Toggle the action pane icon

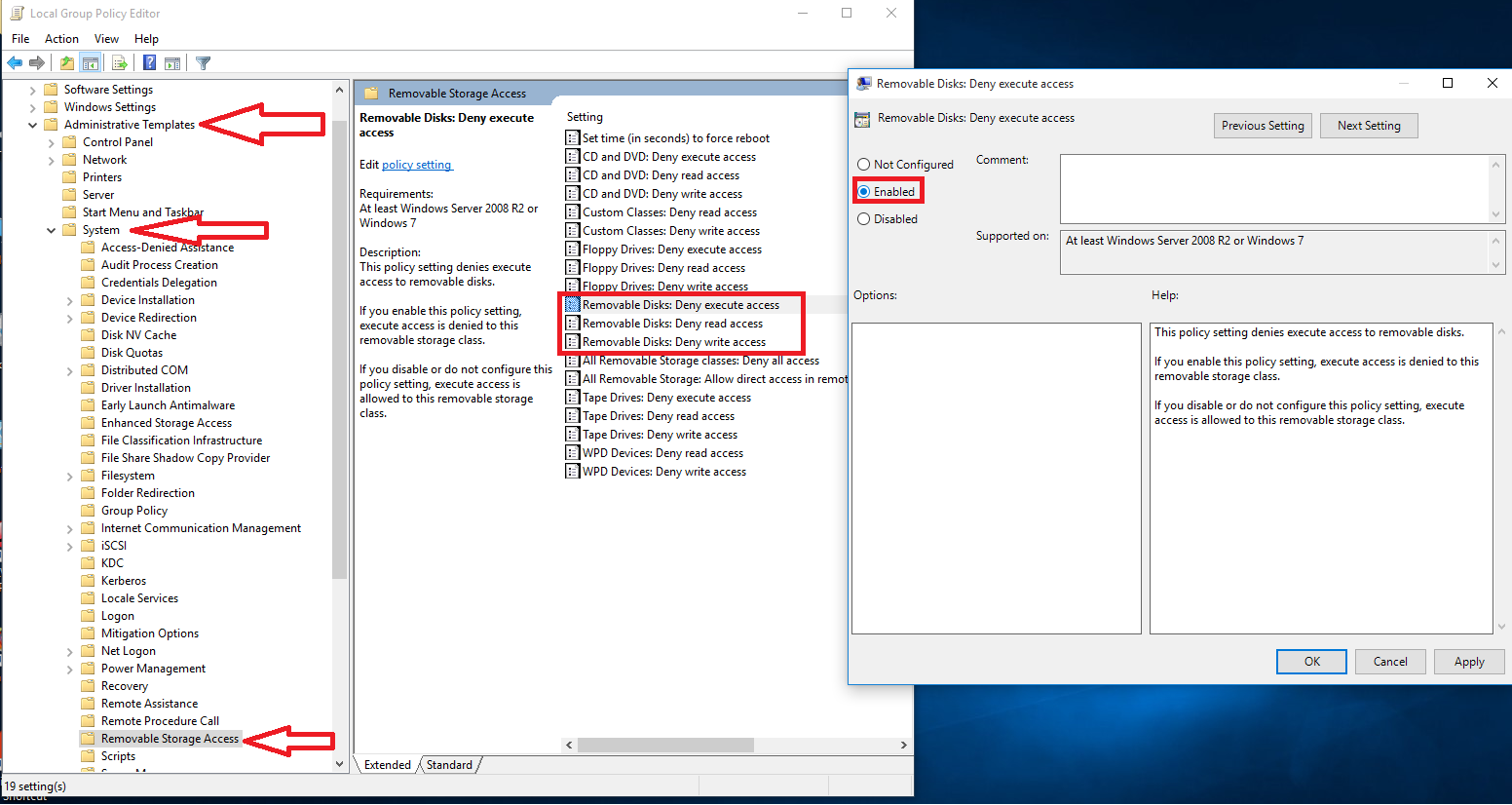(x=172, y=62)
